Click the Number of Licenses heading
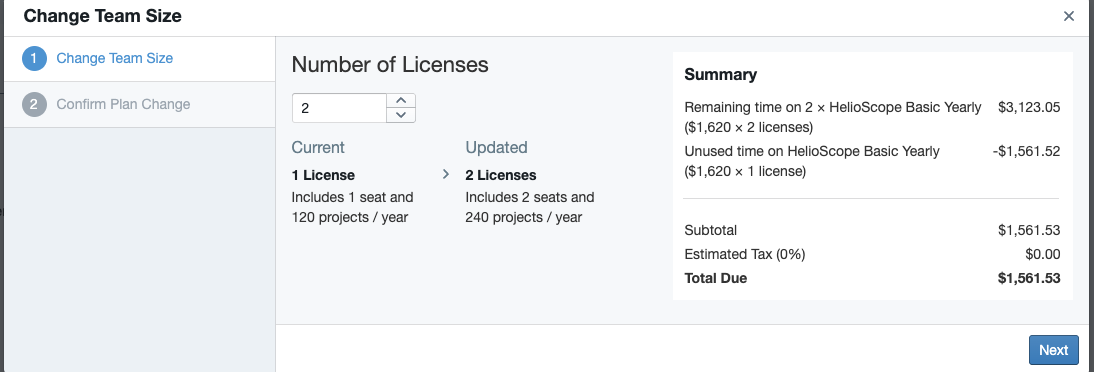Image resolution: width=1094 pixels, height=372 pixels. tap(390, 65)
